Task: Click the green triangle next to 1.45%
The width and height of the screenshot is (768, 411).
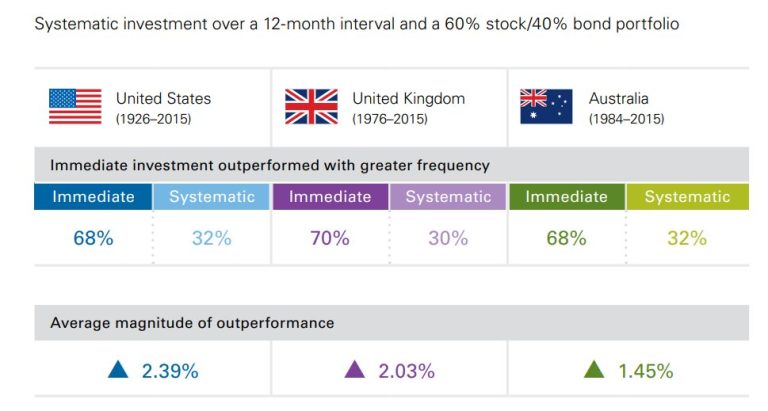Action: pos(594,370)
